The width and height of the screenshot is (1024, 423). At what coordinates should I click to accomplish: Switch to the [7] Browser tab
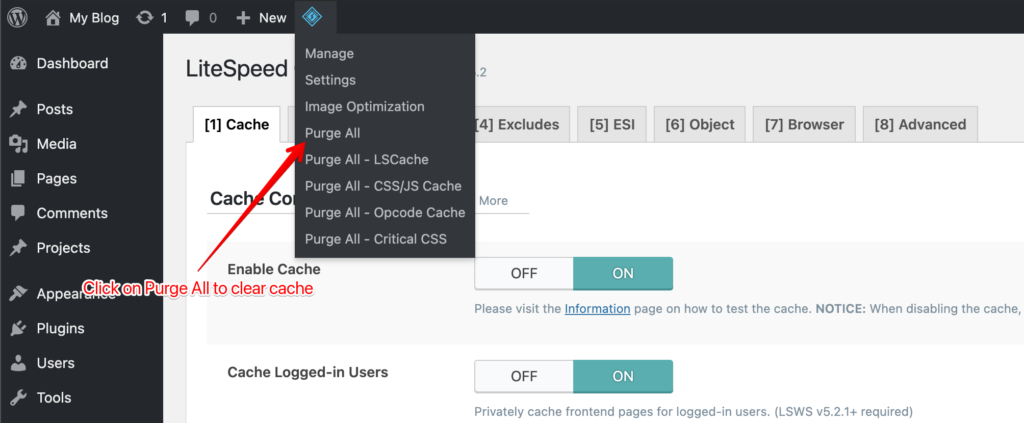click(805, 125)
